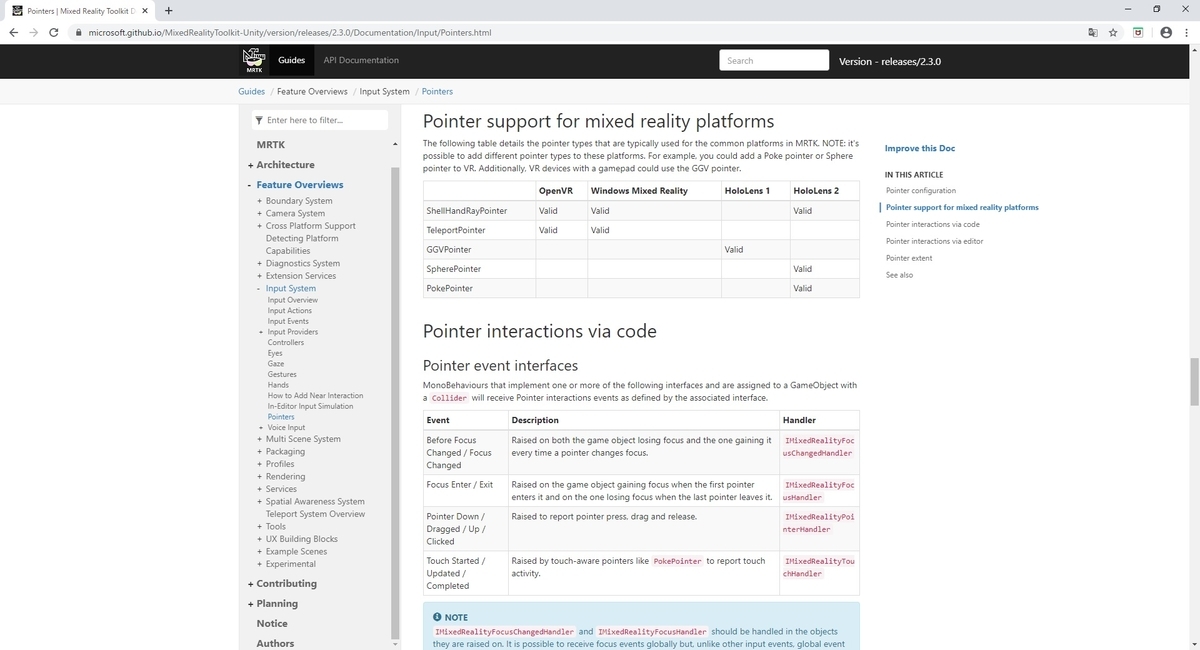Select Pointers in sidebar tree
Screen dimensions: 1200x650
281,417
